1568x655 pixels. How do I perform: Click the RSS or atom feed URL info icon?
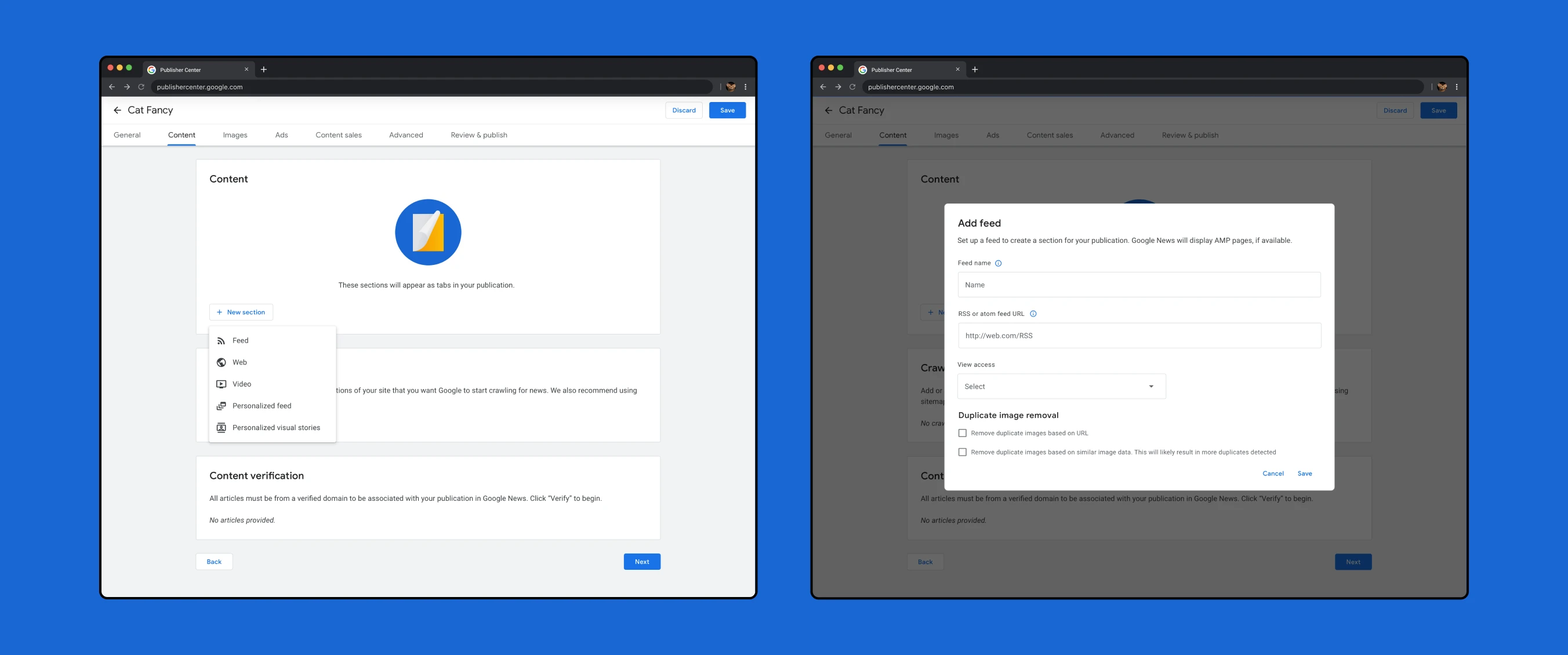(1033, 313)
